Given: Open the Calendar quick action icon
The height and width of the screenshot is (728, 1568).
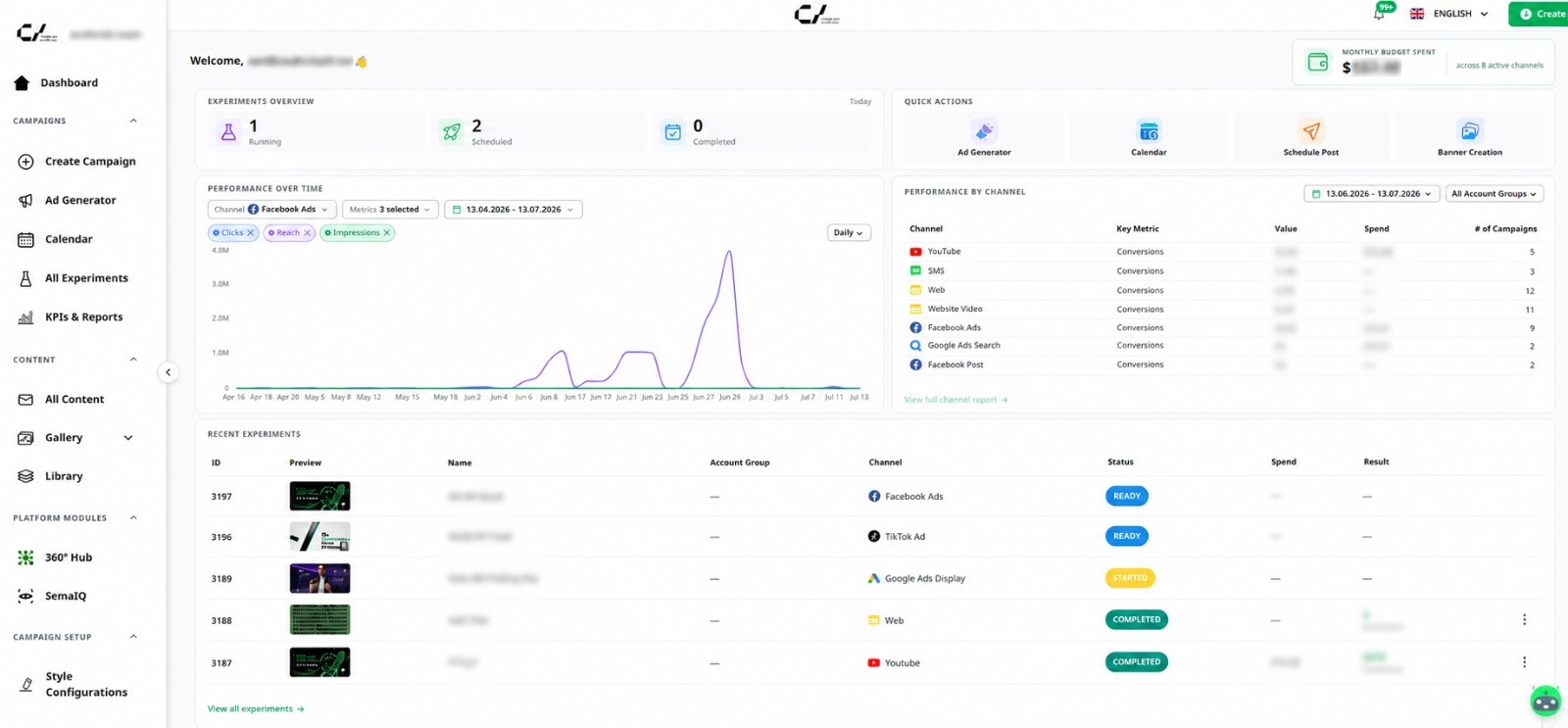Looking at the screenshot, I should click(x=1149, y=131).
